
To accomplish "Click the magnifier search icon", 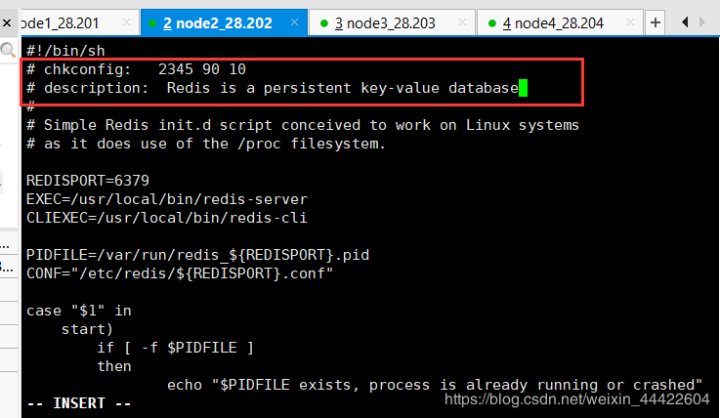I will pyautogui.click(x=7, y=48).
